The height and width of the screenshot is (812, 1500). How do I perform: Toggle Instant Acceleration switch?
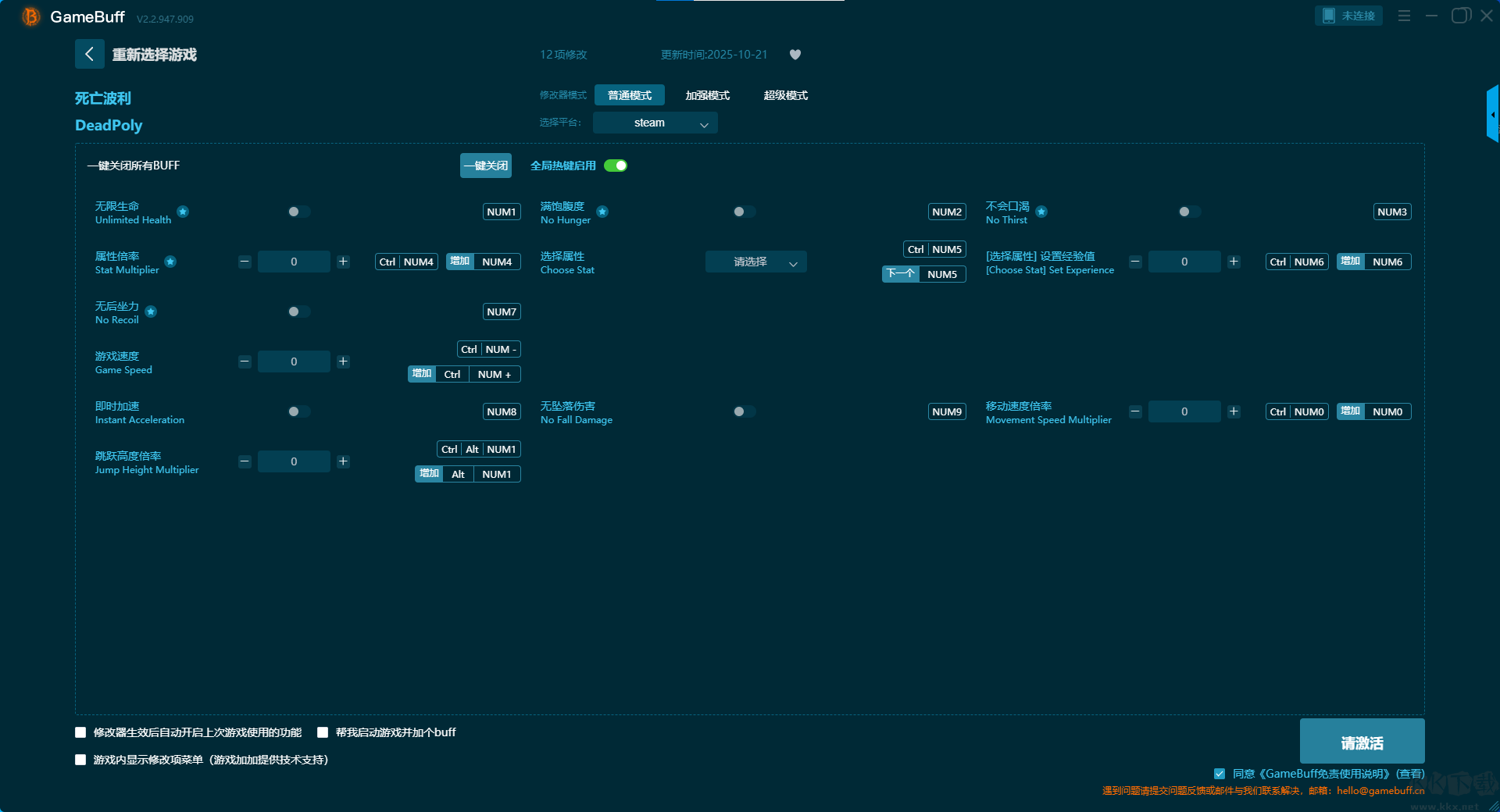299,411
